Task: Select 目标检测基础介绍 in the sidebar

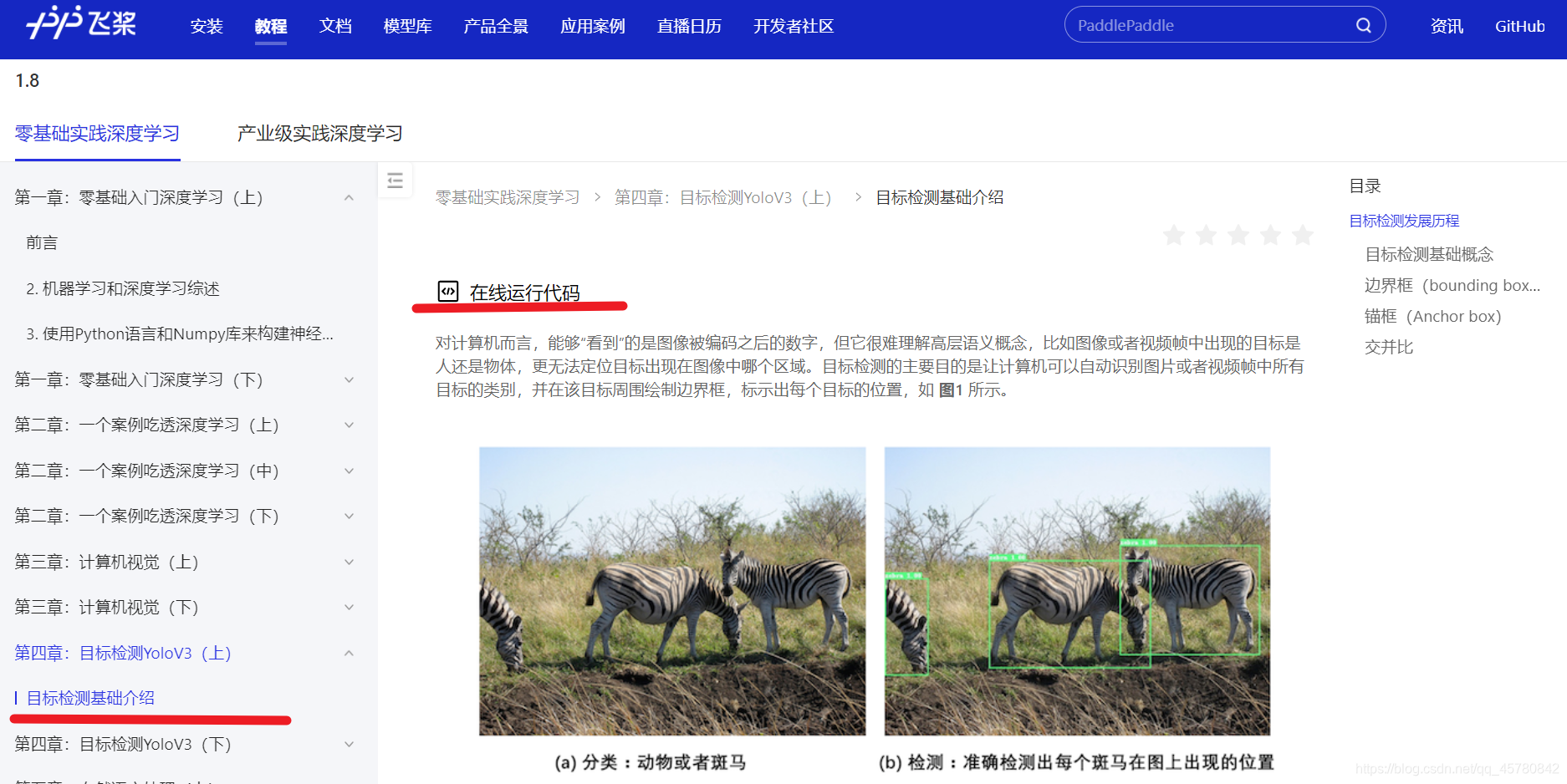Action: pos(90,698)
